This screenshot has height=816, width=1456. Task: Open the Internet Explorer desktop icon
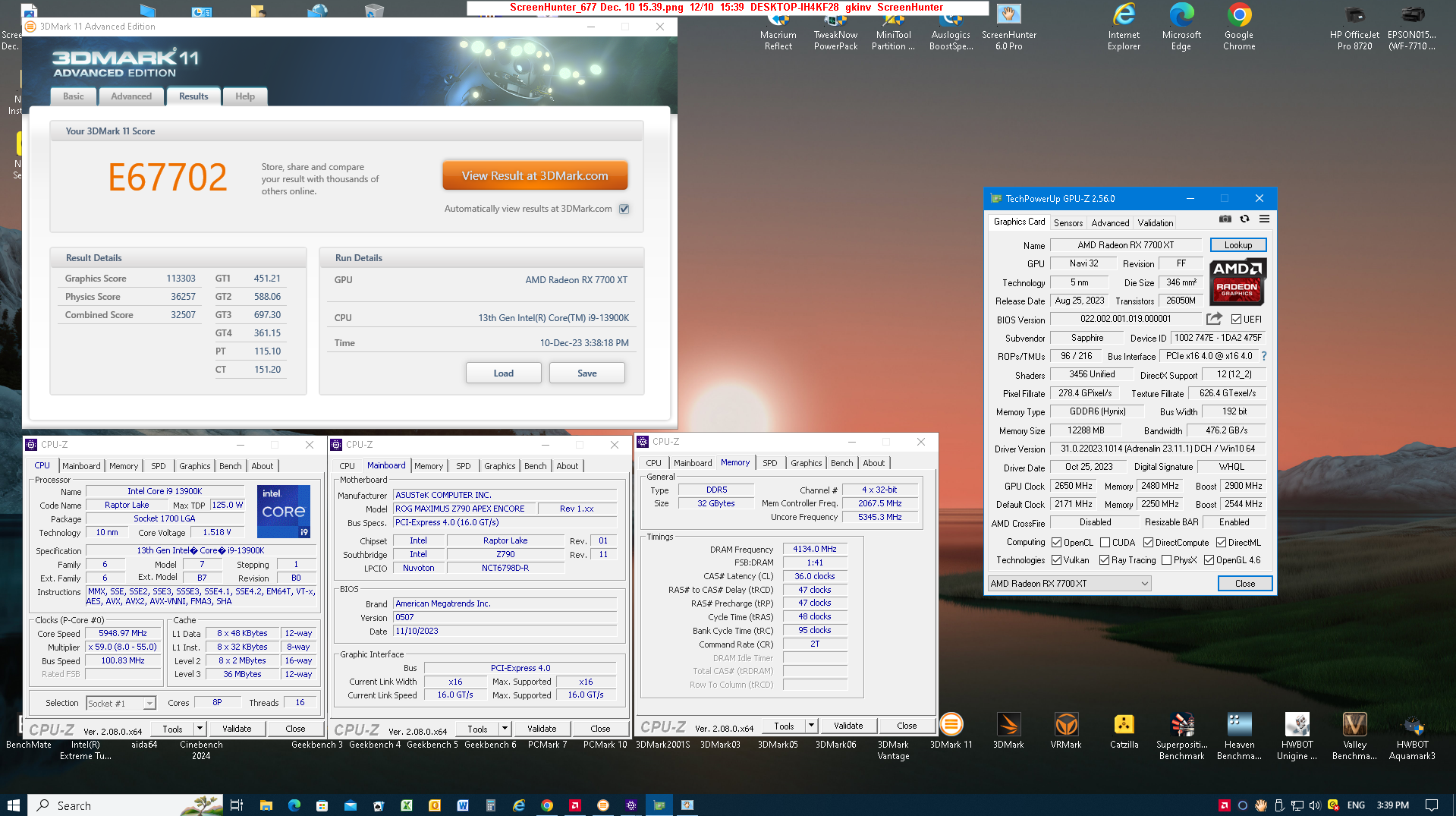click(x=1124, y=27)
